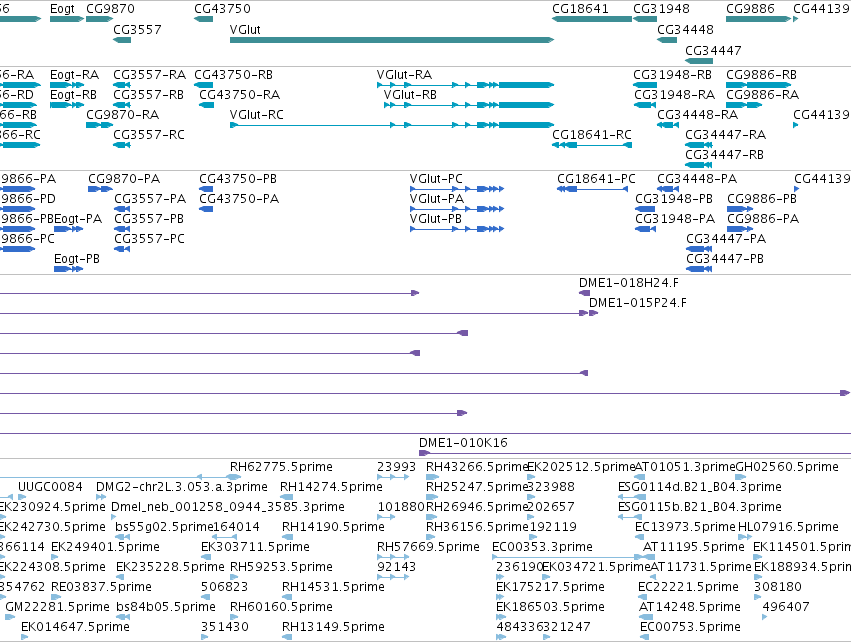The height and width of the screenshot is (642, 851).
Task: Click BAC end DME1-015P24.F
Action: (x=593, y=313)
